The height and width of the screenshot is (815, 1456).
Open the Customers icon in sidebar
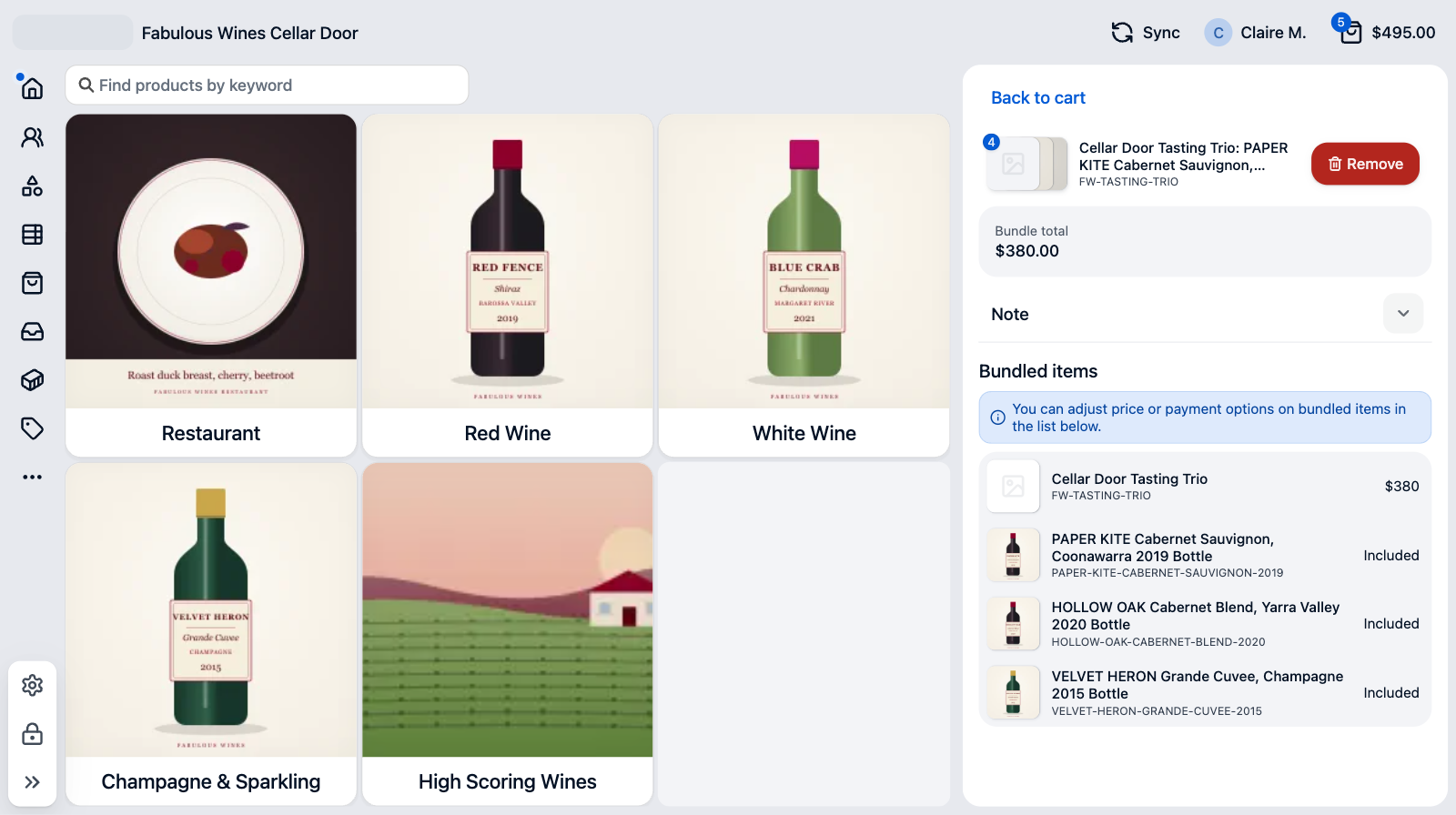coord(32,137)
